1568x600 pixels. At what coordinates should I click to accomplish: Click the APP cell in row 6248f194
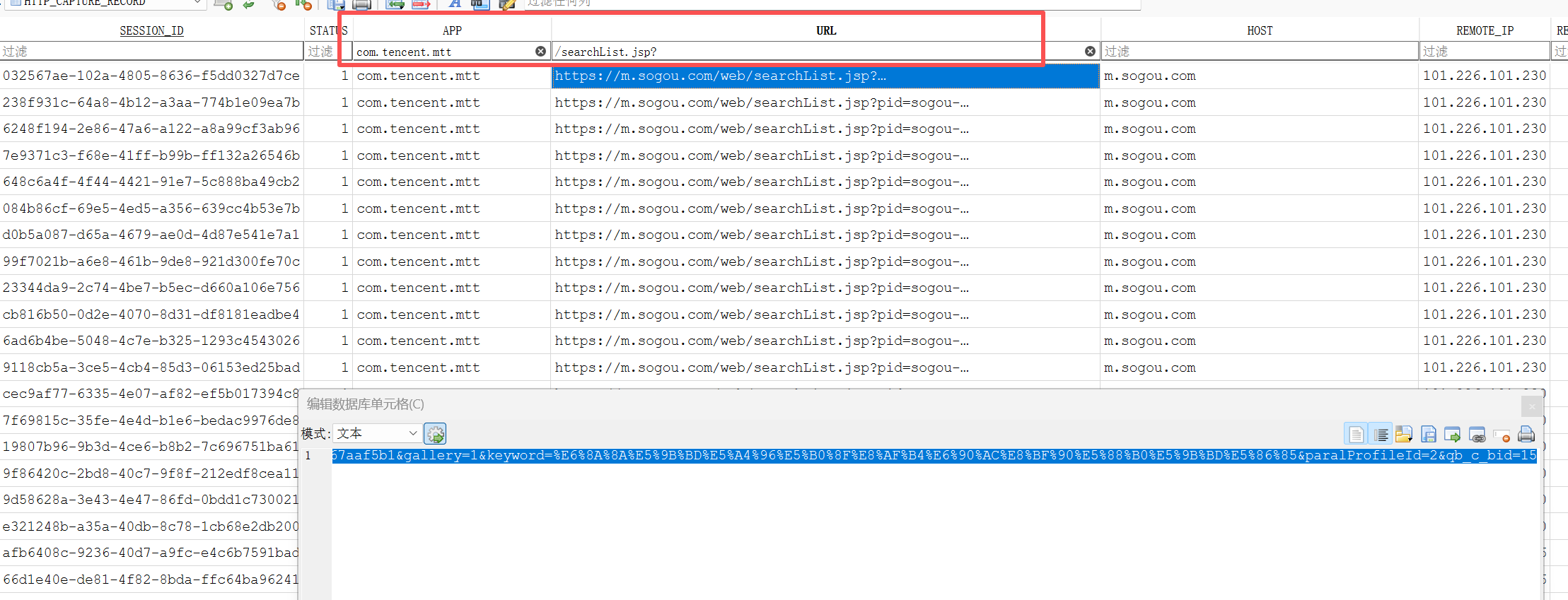point(452,129)
